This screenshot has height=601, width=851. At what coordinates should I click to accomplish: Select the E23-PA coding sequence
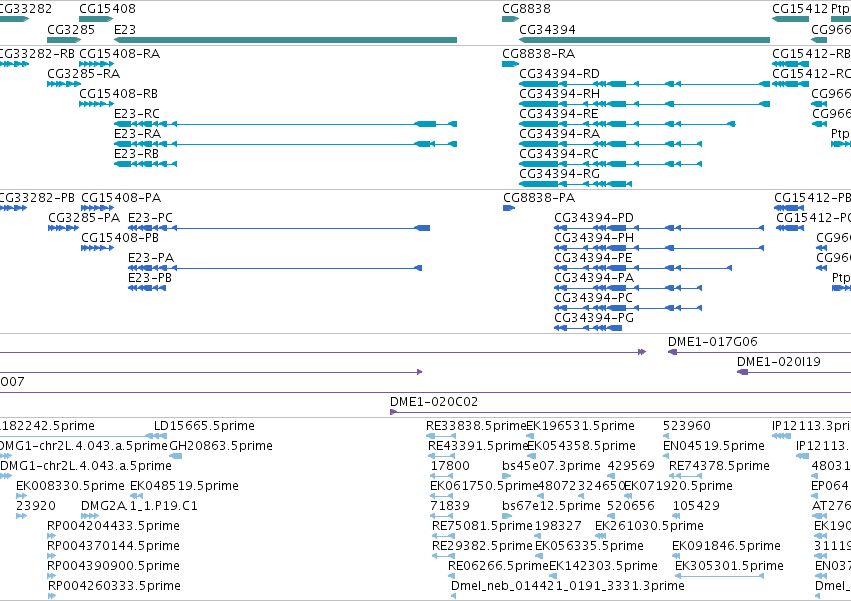(x=275, y=268)
